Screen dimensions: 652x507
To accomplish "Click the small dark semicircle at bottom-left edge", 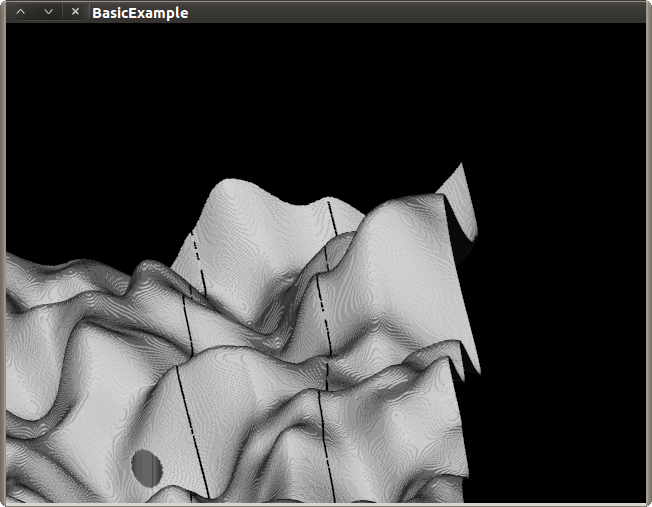I will point(14,493).
